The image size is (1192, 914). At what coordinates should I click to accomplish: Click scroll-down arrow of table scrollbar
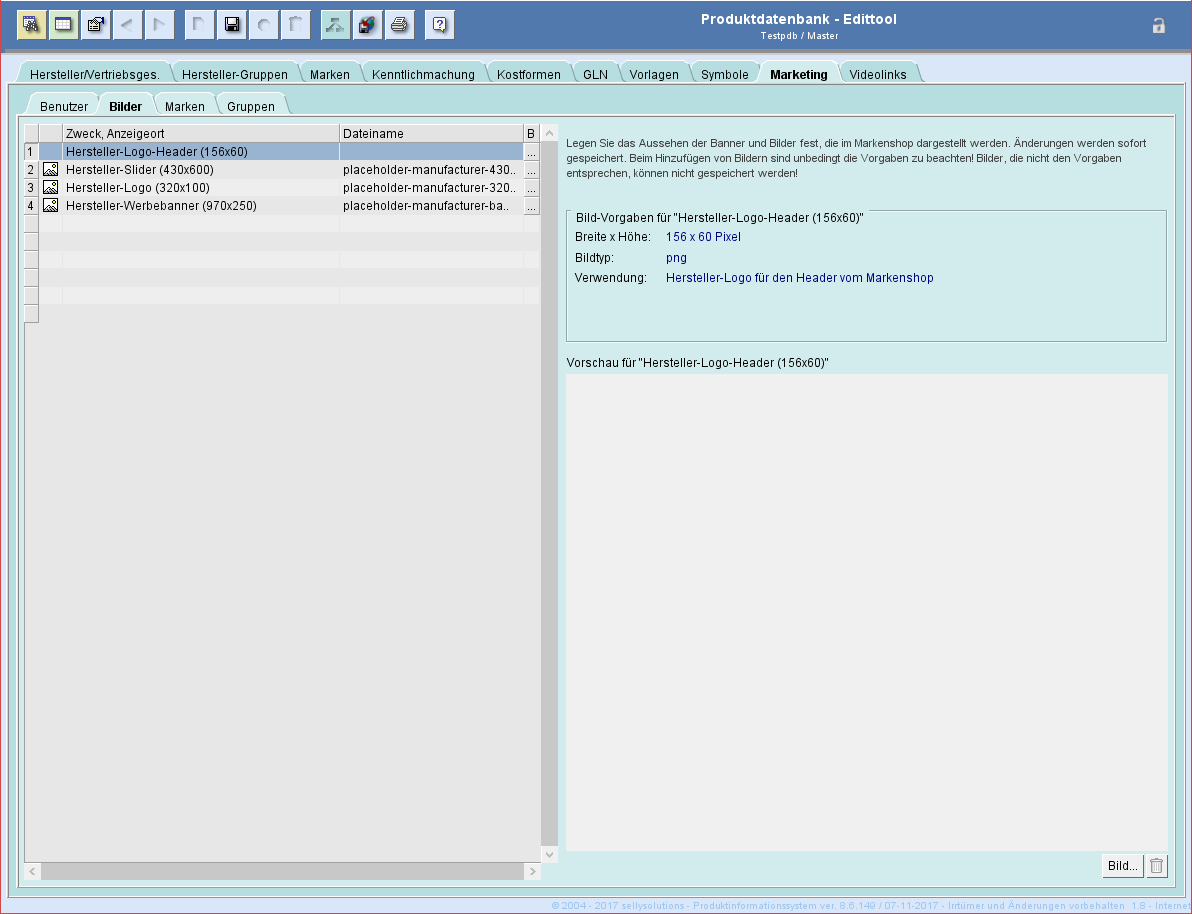click(549, 854)
